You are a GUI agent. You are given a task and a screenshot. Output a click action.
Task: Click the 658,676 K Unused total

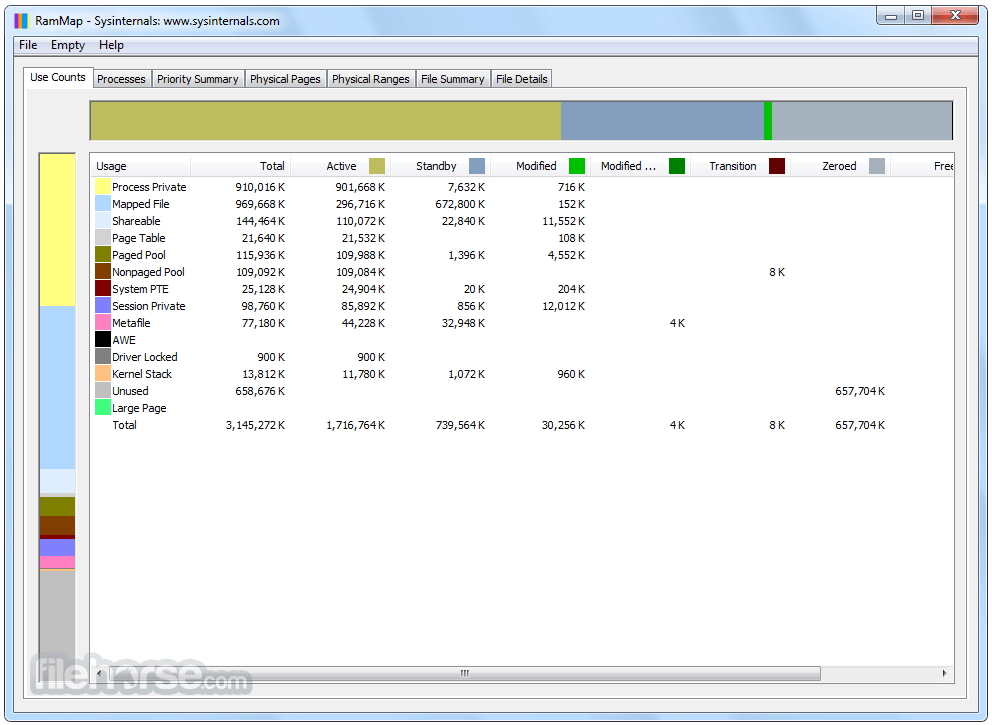click(260, 392)
